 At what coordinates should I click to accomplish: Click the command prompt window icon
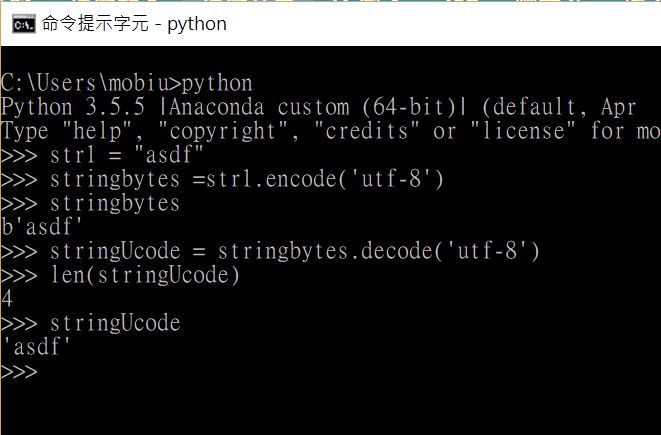[x=24, y=24]
